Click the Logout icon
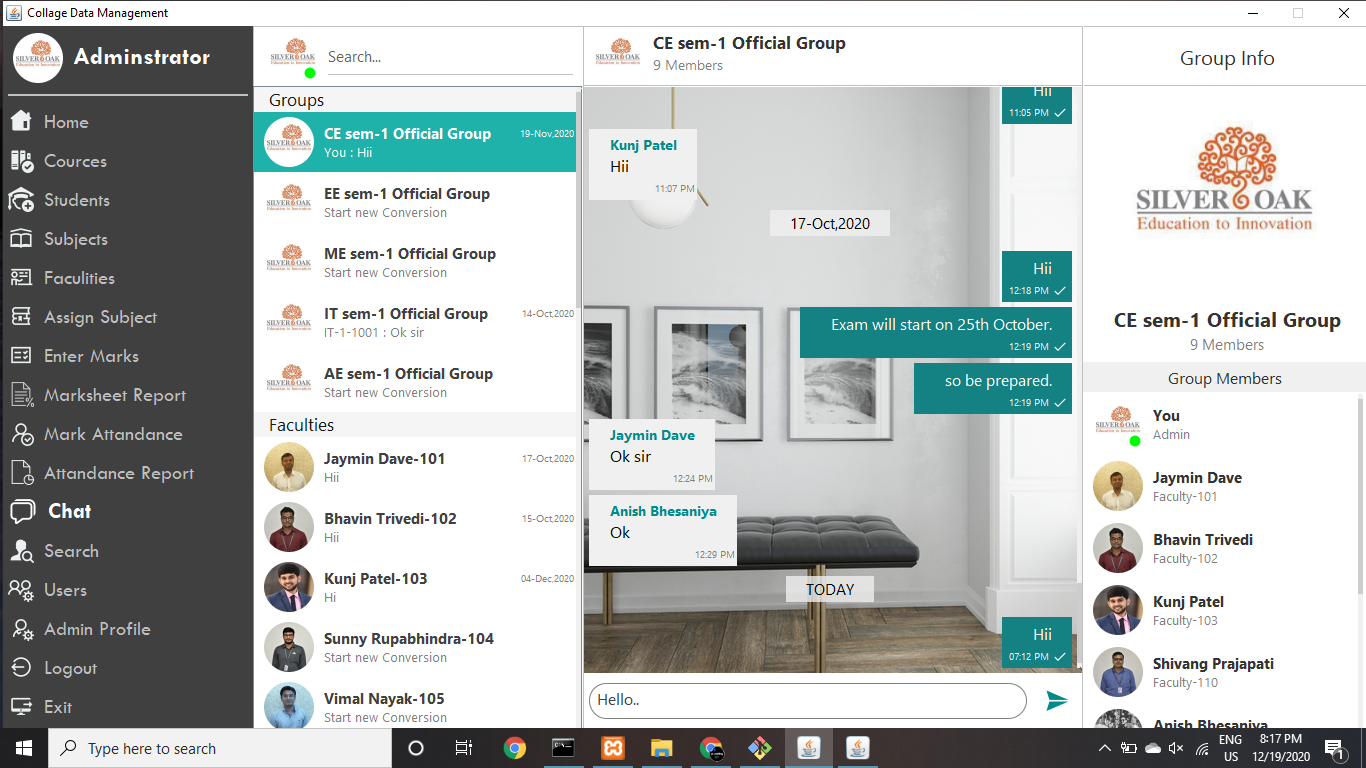Viewport: 1366px width, 768px height. 22,668
